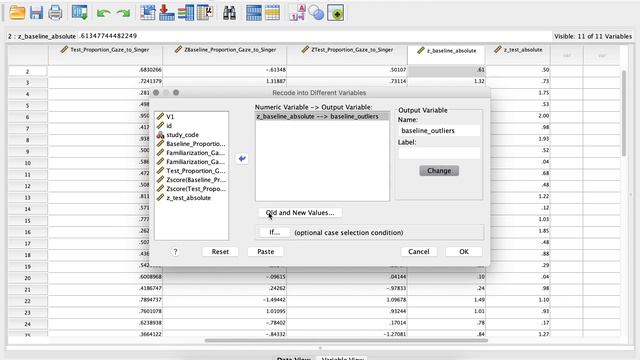Click the Change button
Screen dimensions: 640x360
coord(439,171)
